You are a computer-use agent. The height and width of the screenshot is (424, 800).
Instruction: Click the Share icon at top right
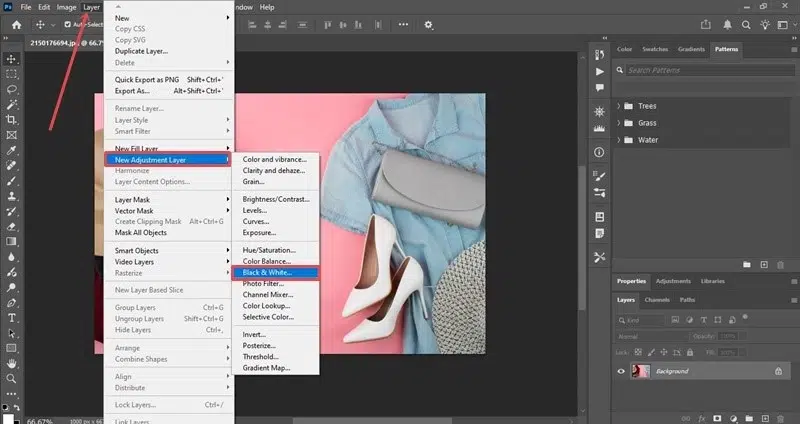click(x=706, y=24)
